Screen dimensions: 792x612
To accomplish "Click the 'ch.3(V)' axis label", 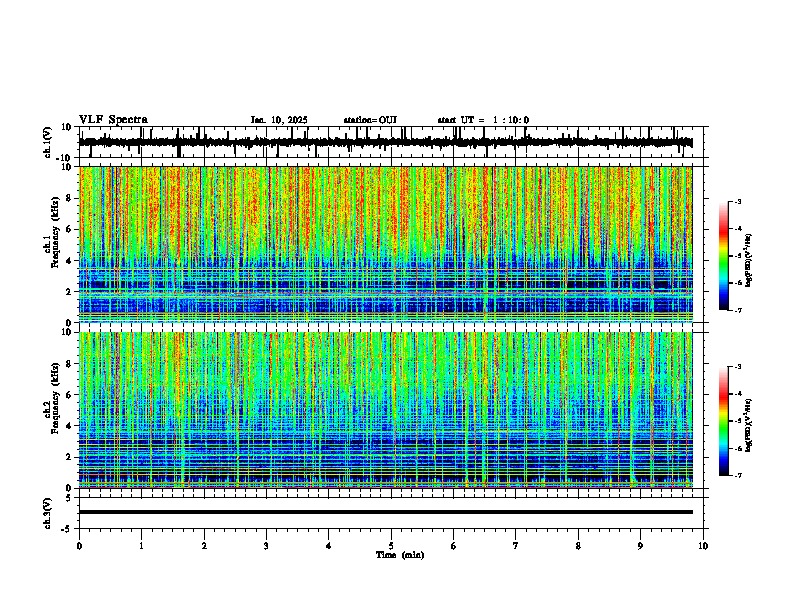I will [48, 513].
